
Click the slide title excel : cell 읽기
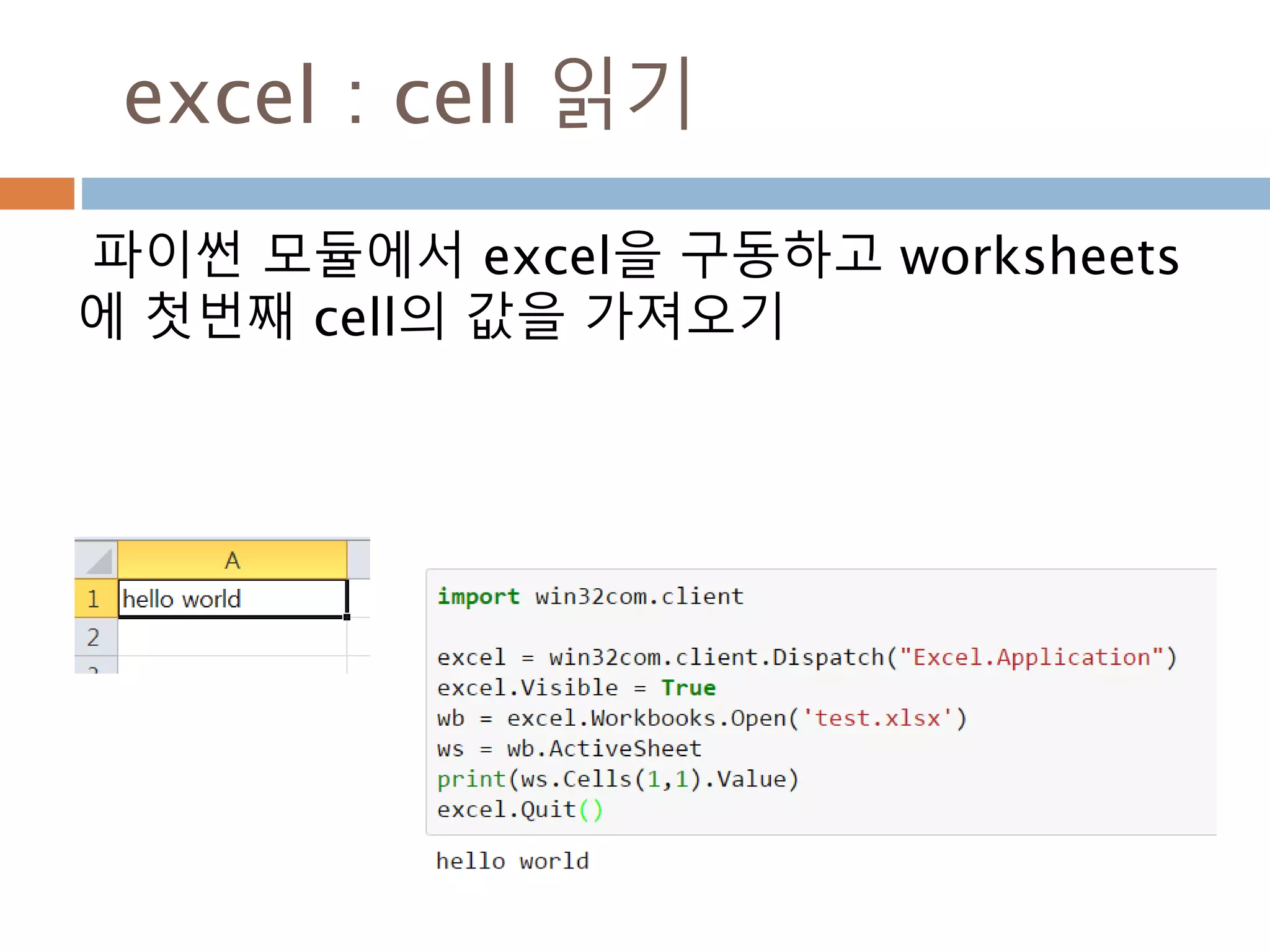tap(408, 94)
